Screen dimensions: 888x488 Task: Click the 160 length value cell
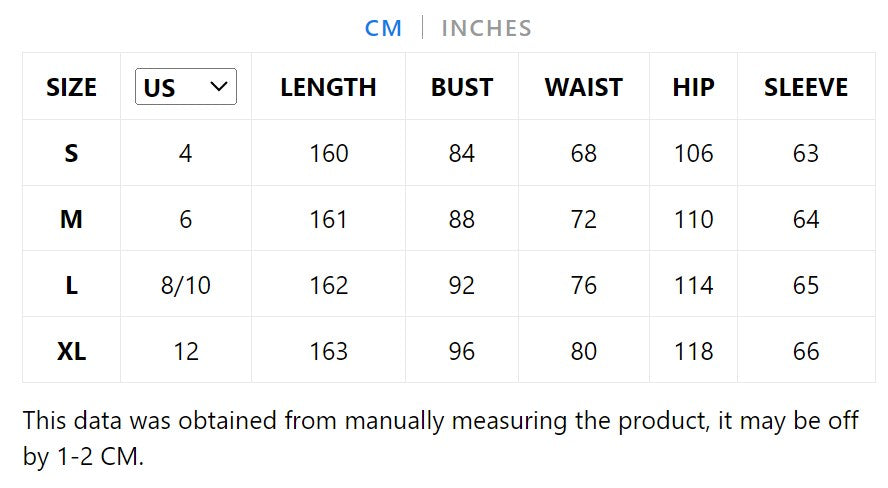click(328, 153)
